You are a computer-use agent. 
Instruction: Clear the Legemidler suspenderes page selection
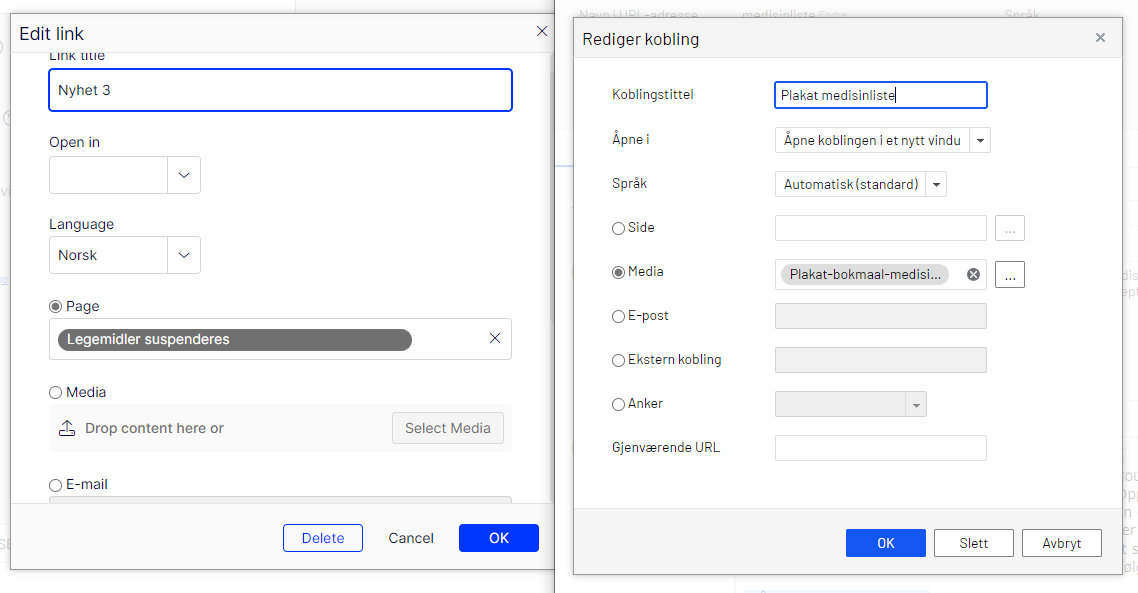pyautogui.click(x=494, y=339)
